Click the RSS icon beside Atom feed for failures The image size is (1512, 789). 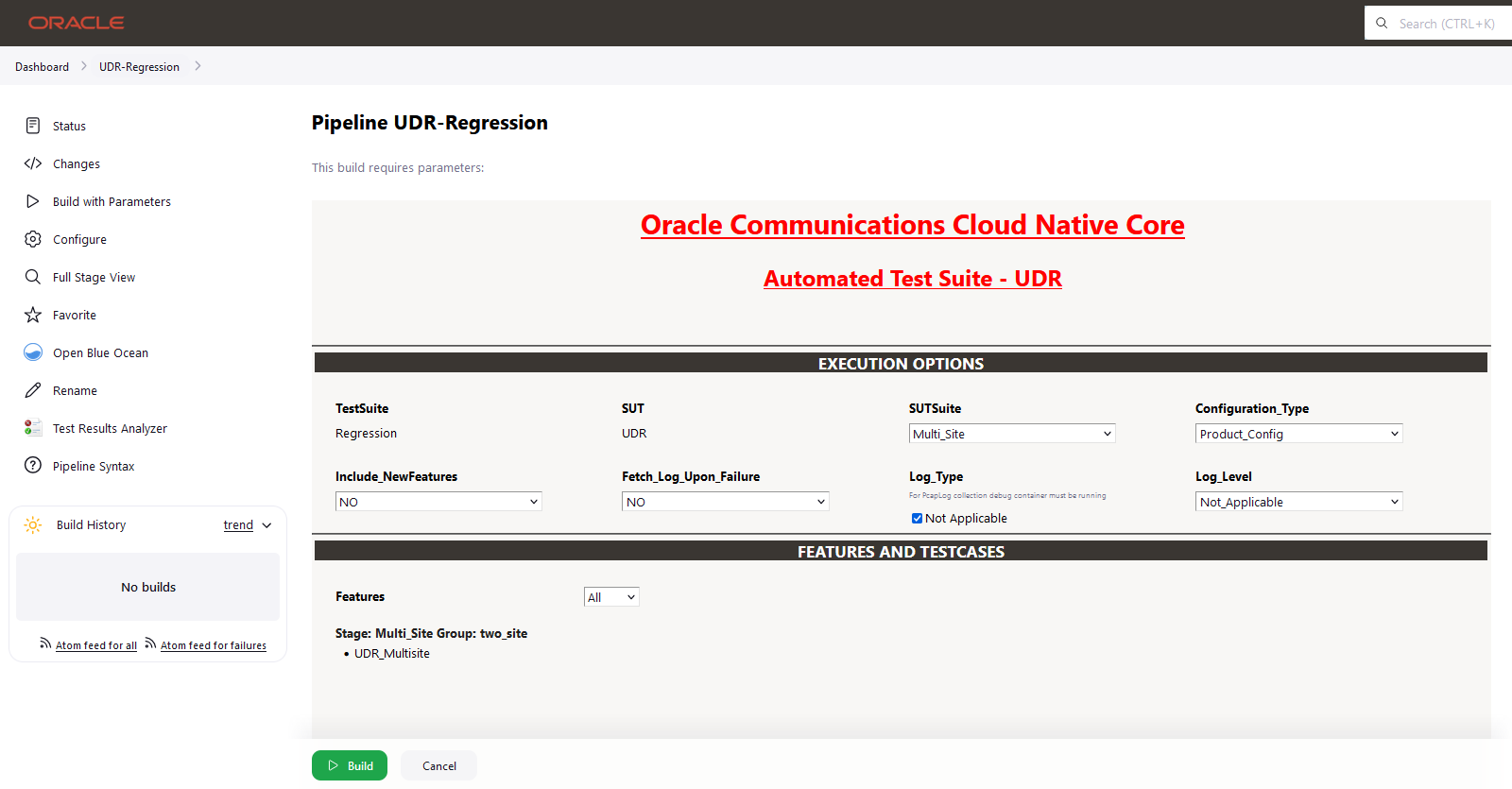click(150, 643)
